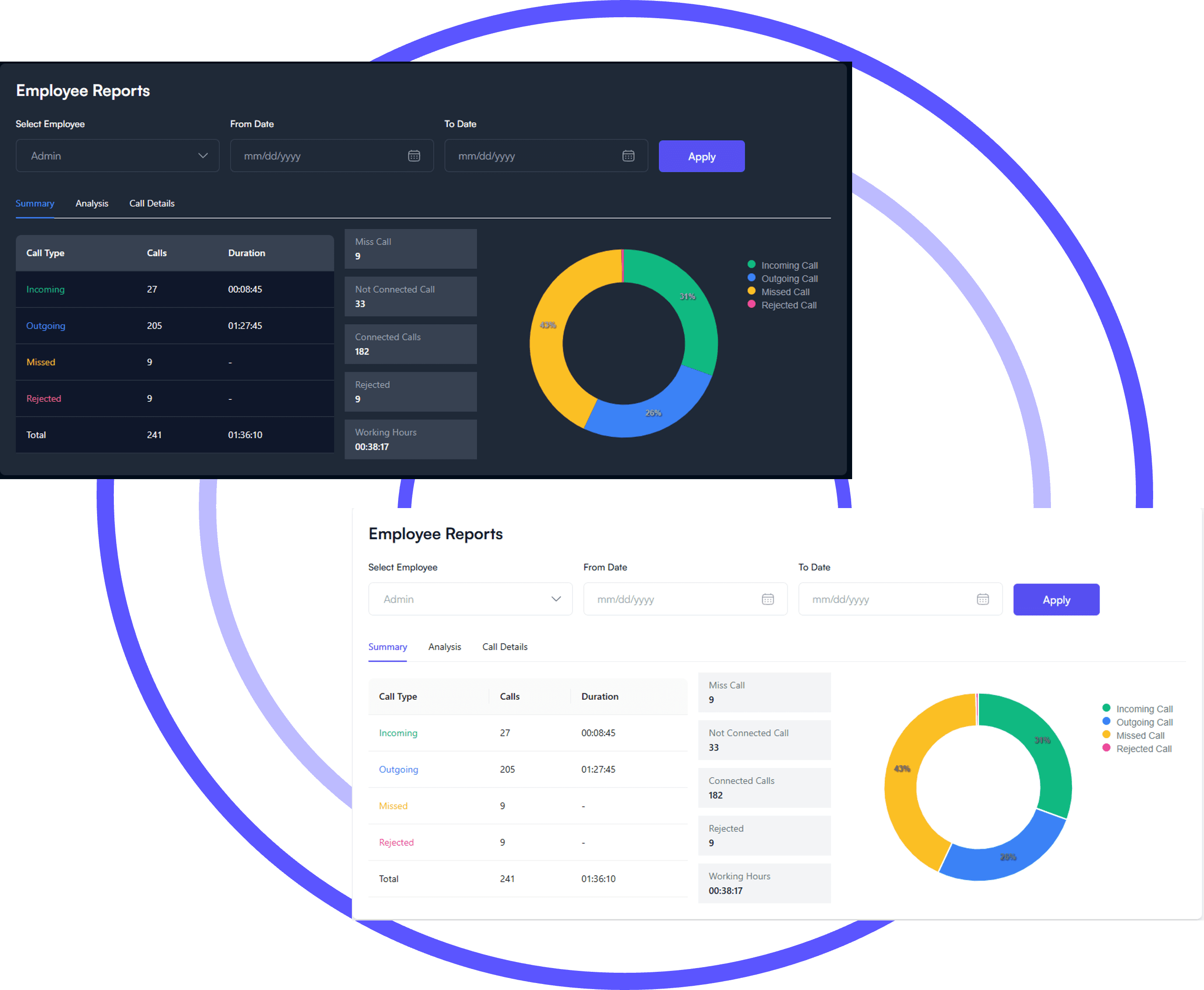Click Outgoing row label in dark table
Screen dimensions: 1204x990
(x=46, y=326)
